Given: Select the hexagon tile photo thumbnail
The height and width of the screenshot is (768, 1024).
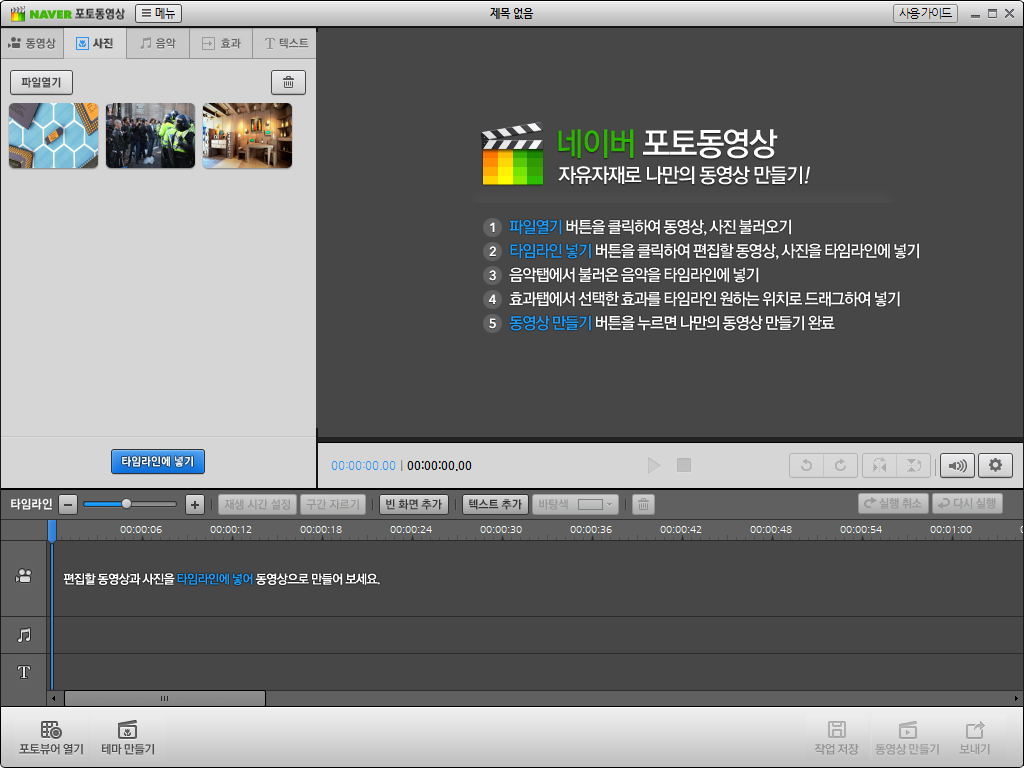Looking at the screenshot, I should (x=54, y=135).
